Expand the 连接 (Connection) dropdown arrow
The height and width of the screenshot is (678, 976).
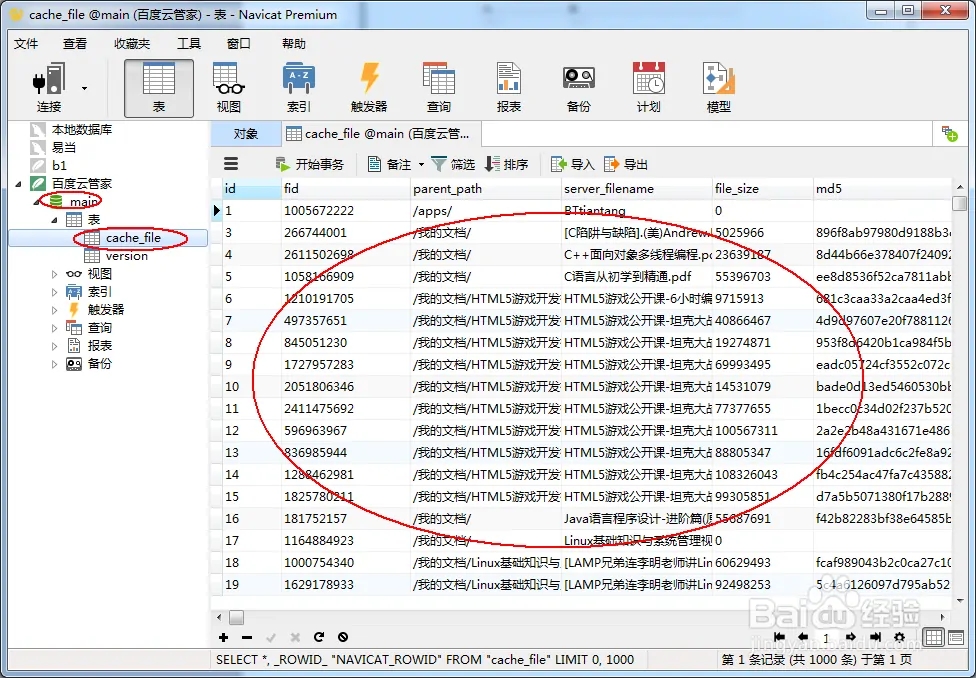coord(84,88)
